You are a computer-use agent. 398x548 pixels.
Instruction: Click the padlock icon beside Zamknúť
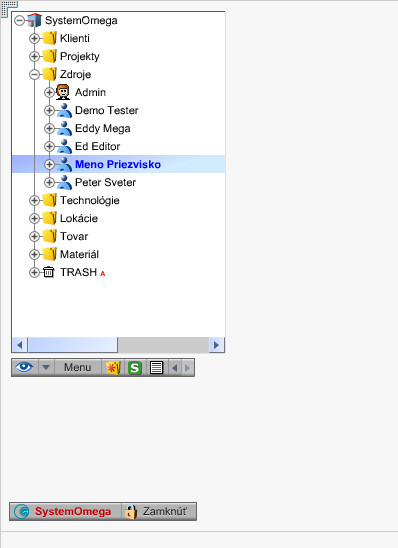pyautogui.click(x=131, y=512)
